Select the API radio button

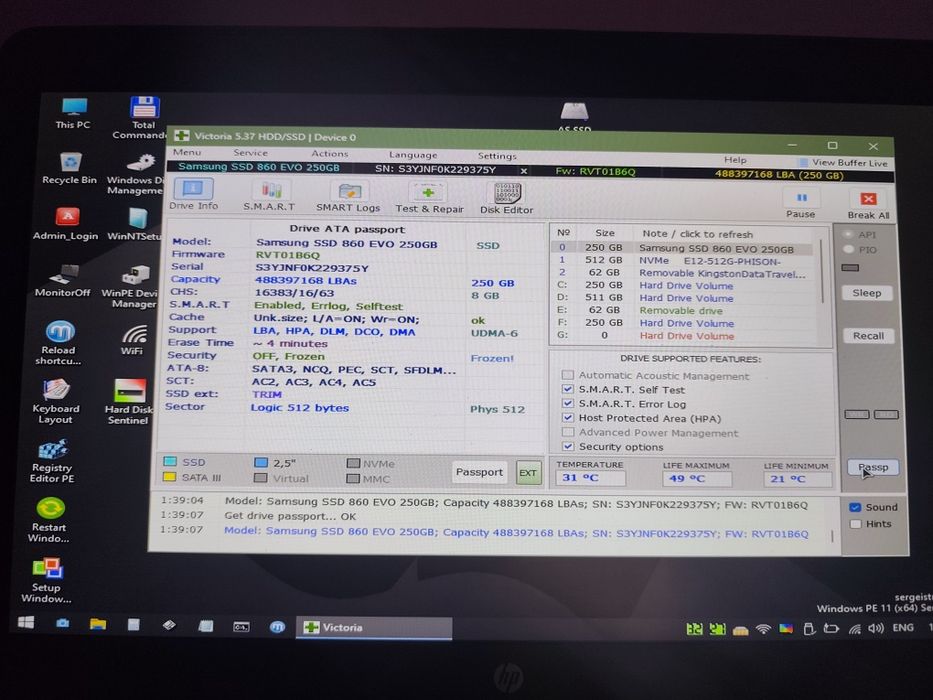(x=849, y=234)
